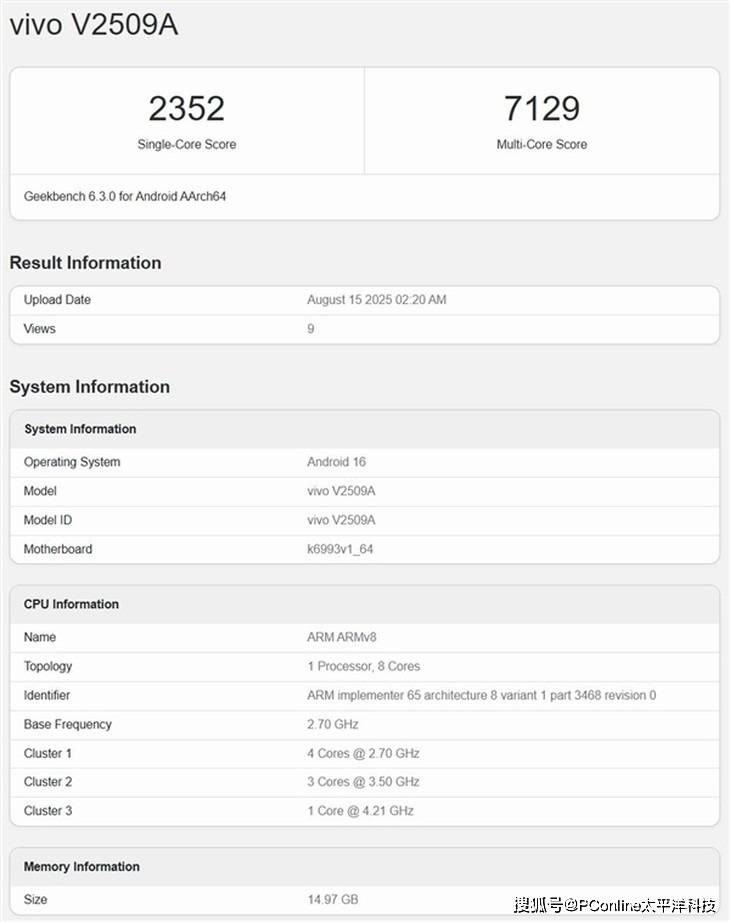Click the CPU 'Name' row label

[39, 637]
